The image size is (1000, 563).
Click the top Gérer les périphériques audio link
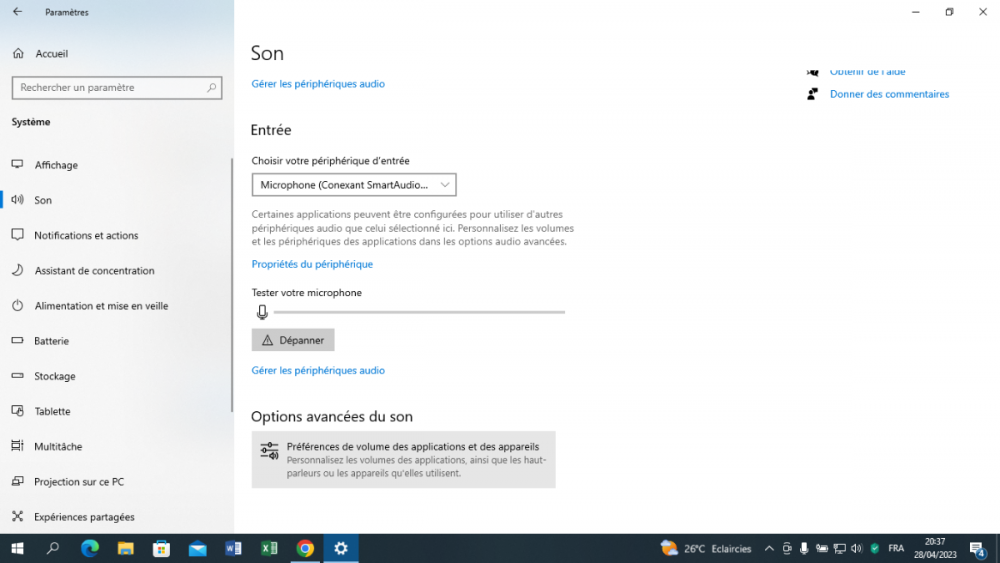pyautogui.click(x=318, y=84)
